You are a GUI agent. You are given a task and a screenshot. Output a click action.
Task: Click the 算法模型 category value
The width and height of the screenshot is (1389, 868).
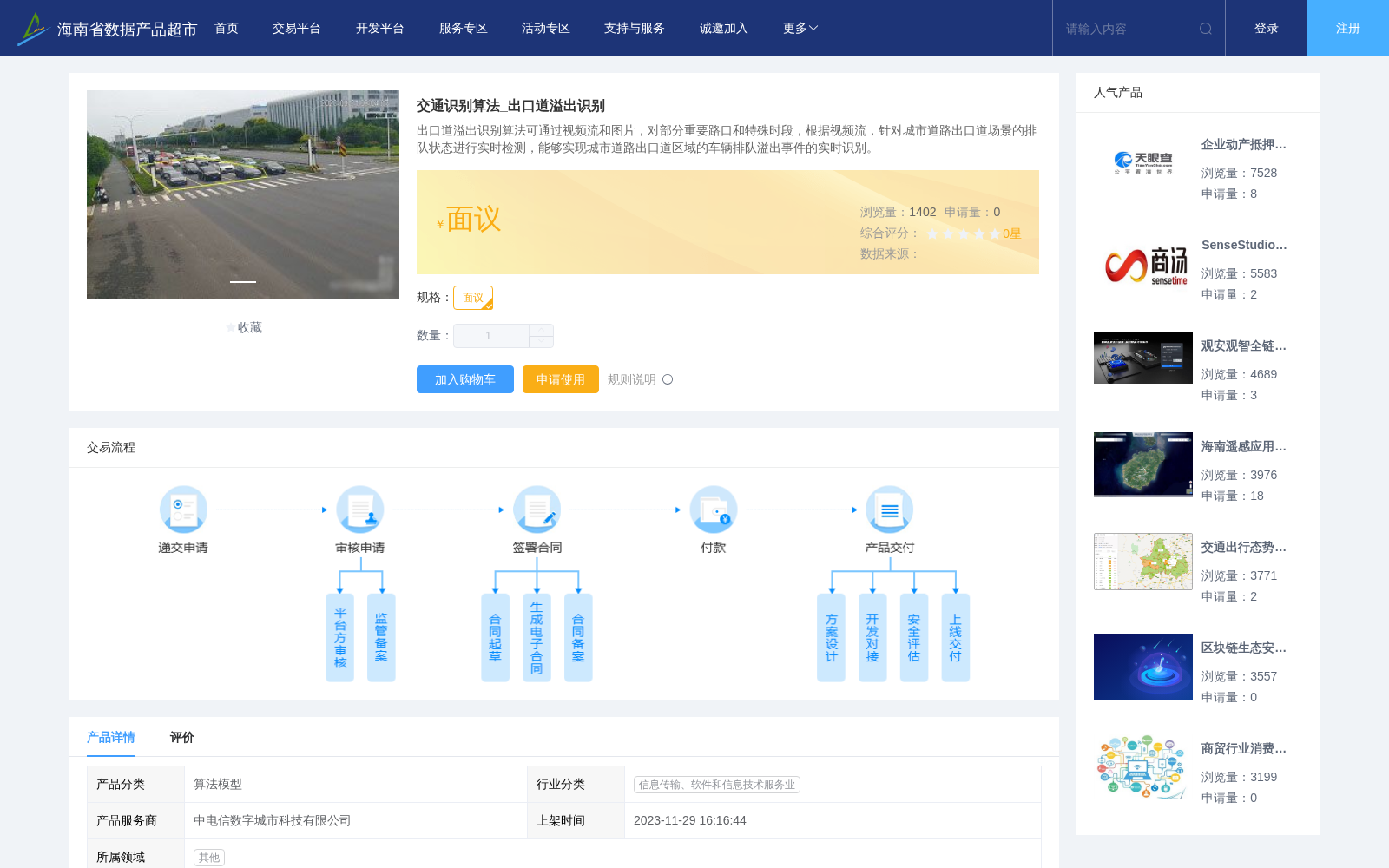[x=218, y=785]
